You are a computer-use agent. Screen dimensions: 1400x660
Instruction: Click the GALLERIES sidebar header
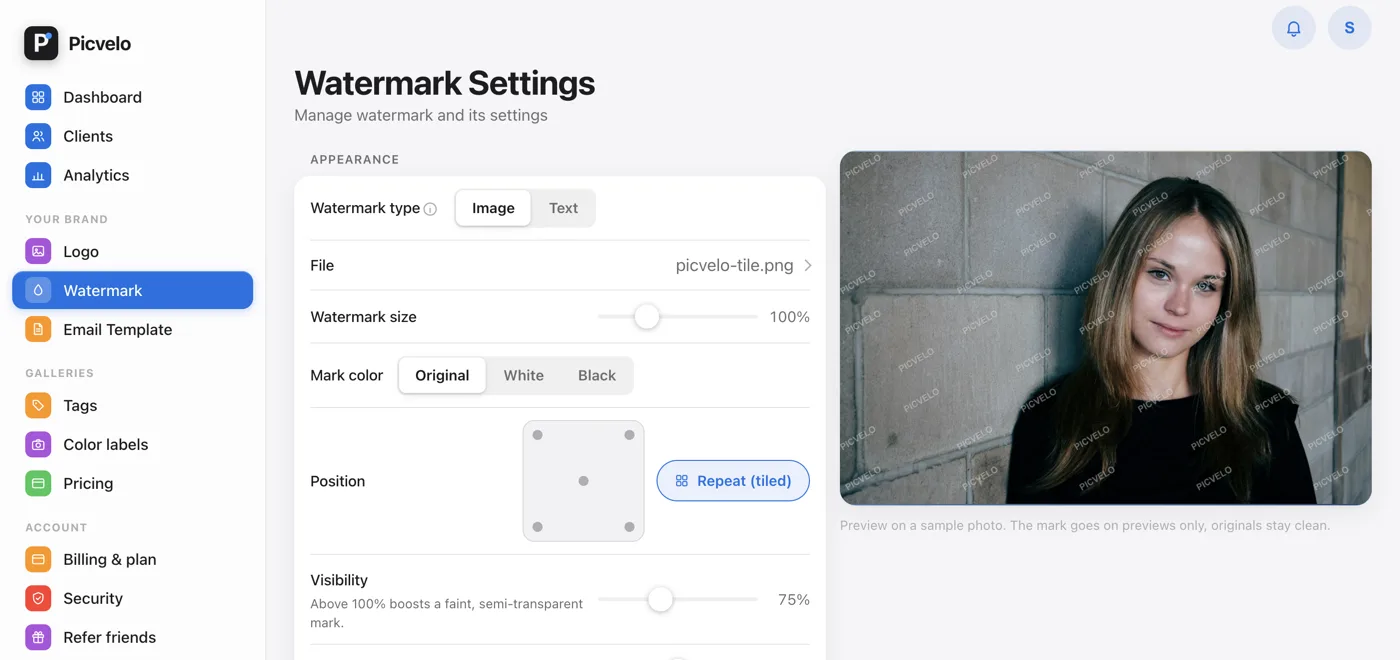click(x=59, y=373)
